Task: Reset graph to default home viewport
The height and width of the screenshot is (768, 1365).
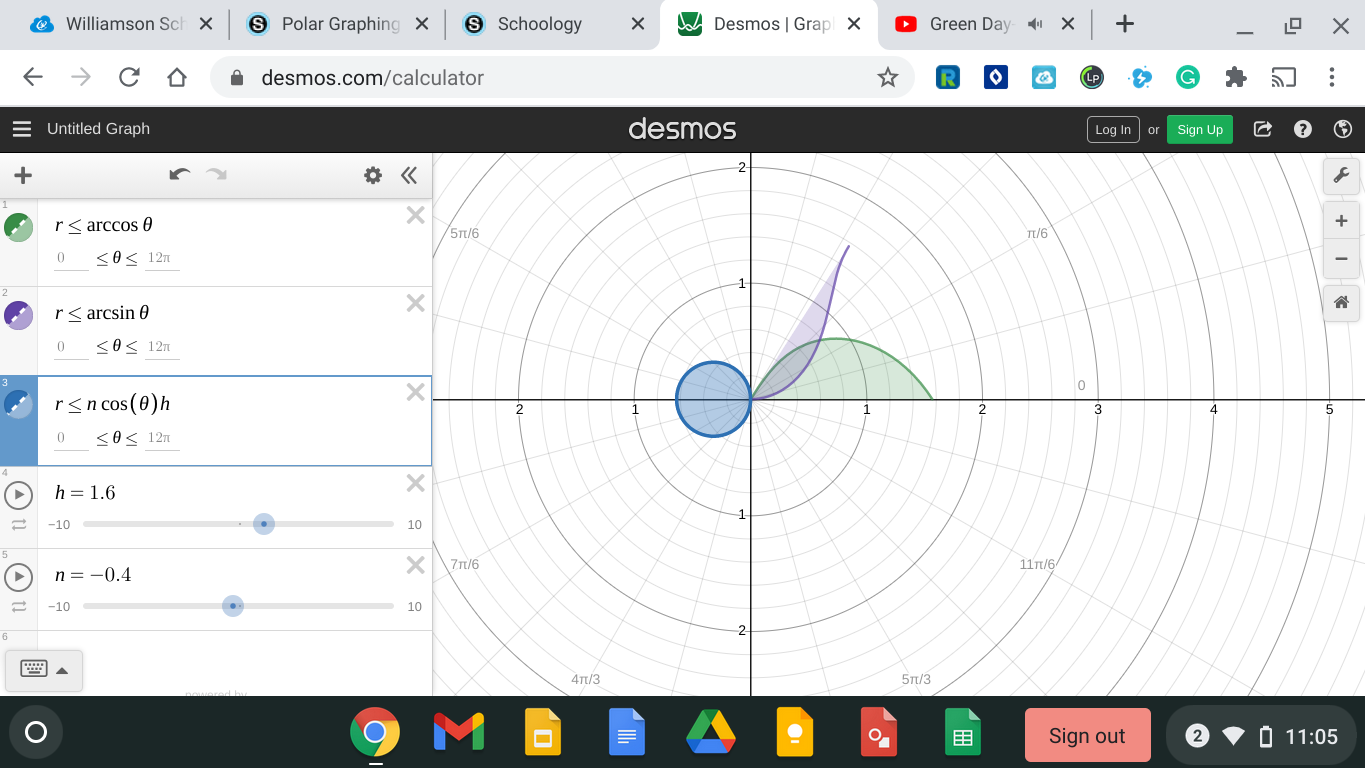Action: [1341, 303]
